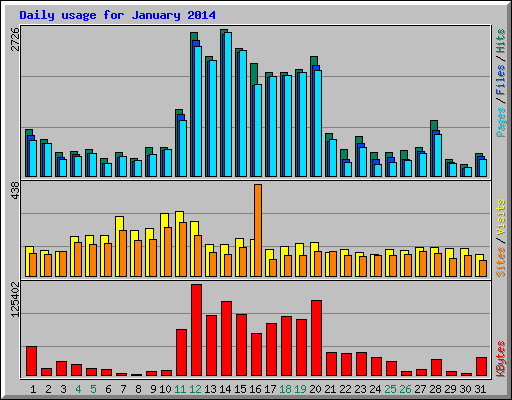Select day 5 on the x-axis
This screenshot has height=400, width=512.
point(93,389)
